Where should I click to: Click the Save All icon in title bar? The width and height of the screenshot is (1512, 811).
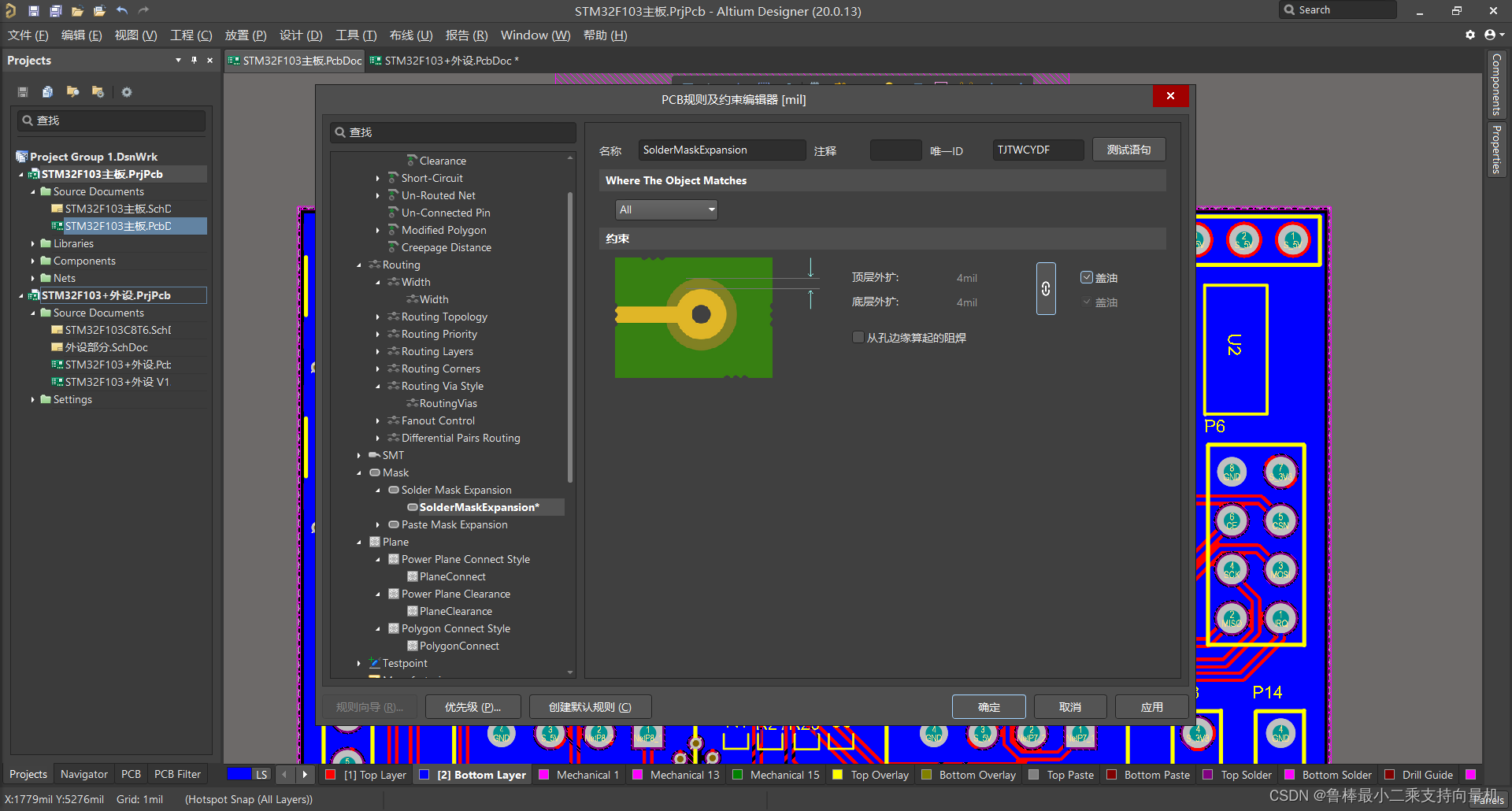tap(55, 11)
